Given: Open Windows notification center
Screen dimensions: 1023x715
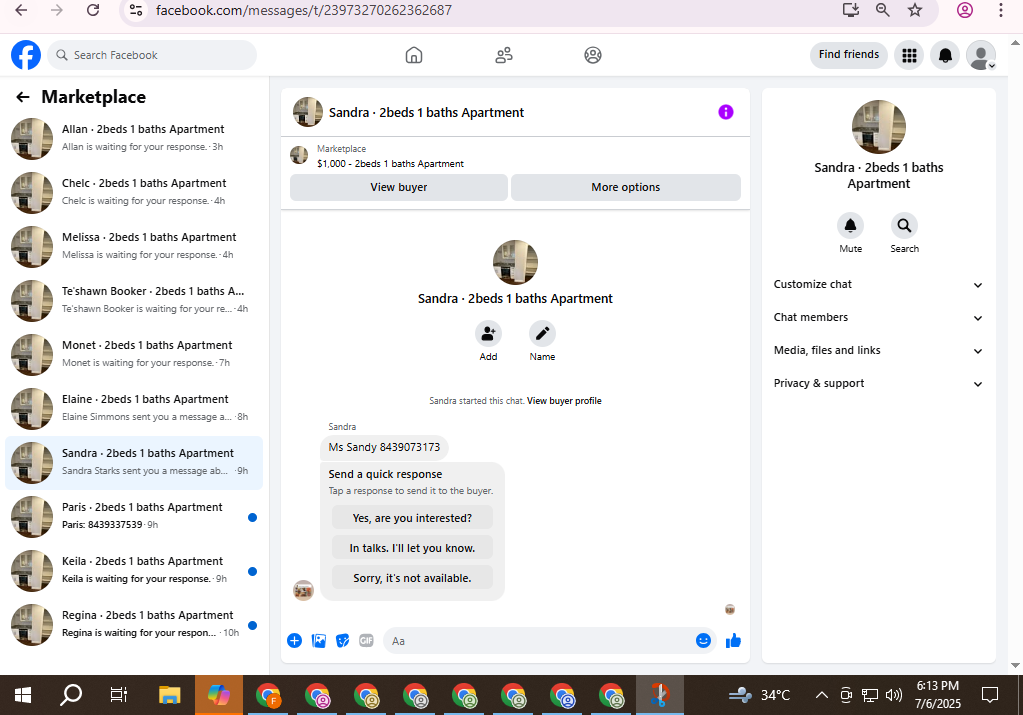Looking at the screenshot, I should [990, 695].
